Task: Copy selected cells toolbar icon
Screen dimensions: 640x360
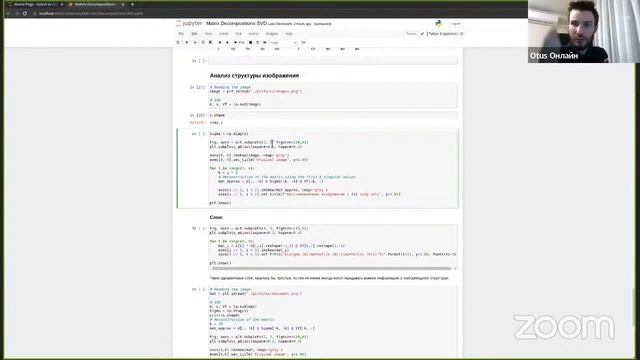Action: click(x=203, y=42)
